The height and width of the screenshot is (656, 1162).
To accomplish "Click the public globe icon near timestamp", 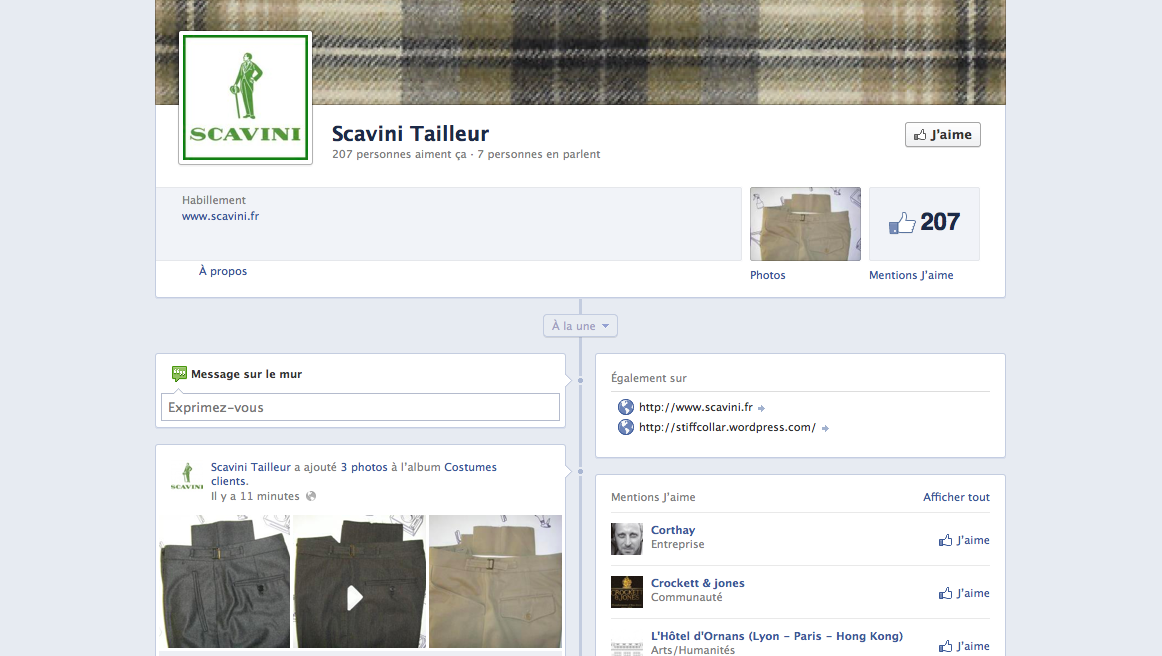I will point(311,496).
